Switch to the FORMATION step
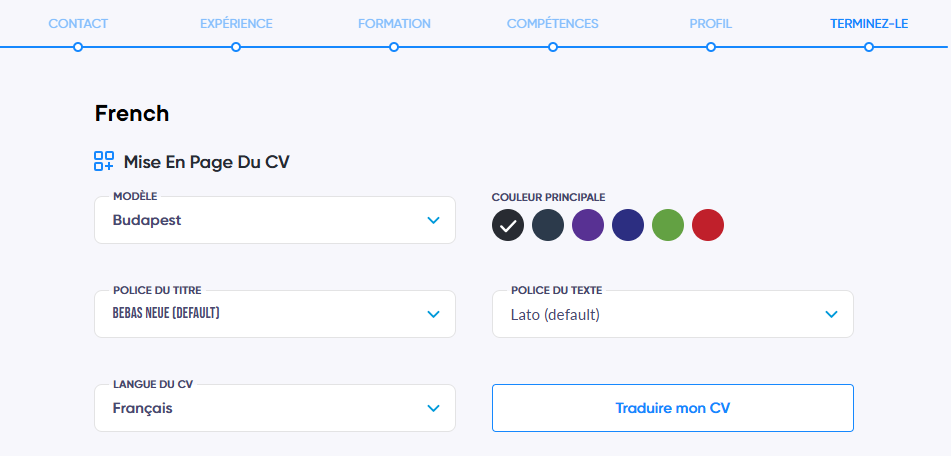Screen dimensions: 951x456 (x=394, y=24)
